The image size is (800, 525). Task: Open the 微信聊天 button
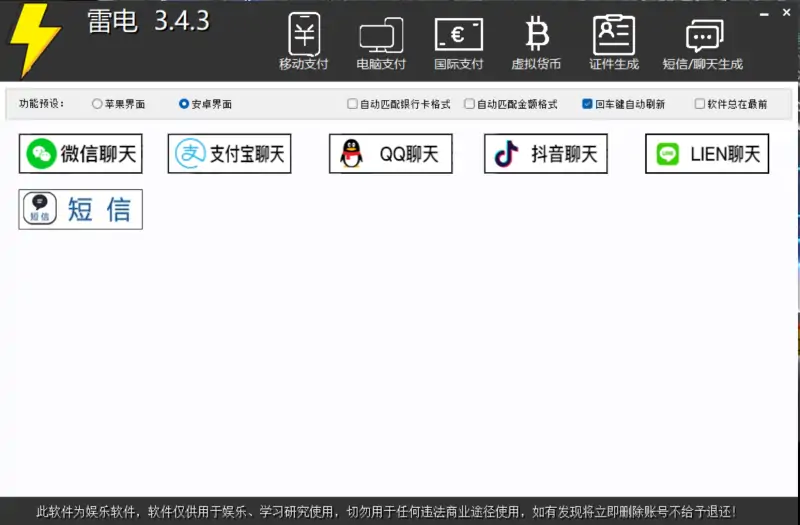coord(81,154)
